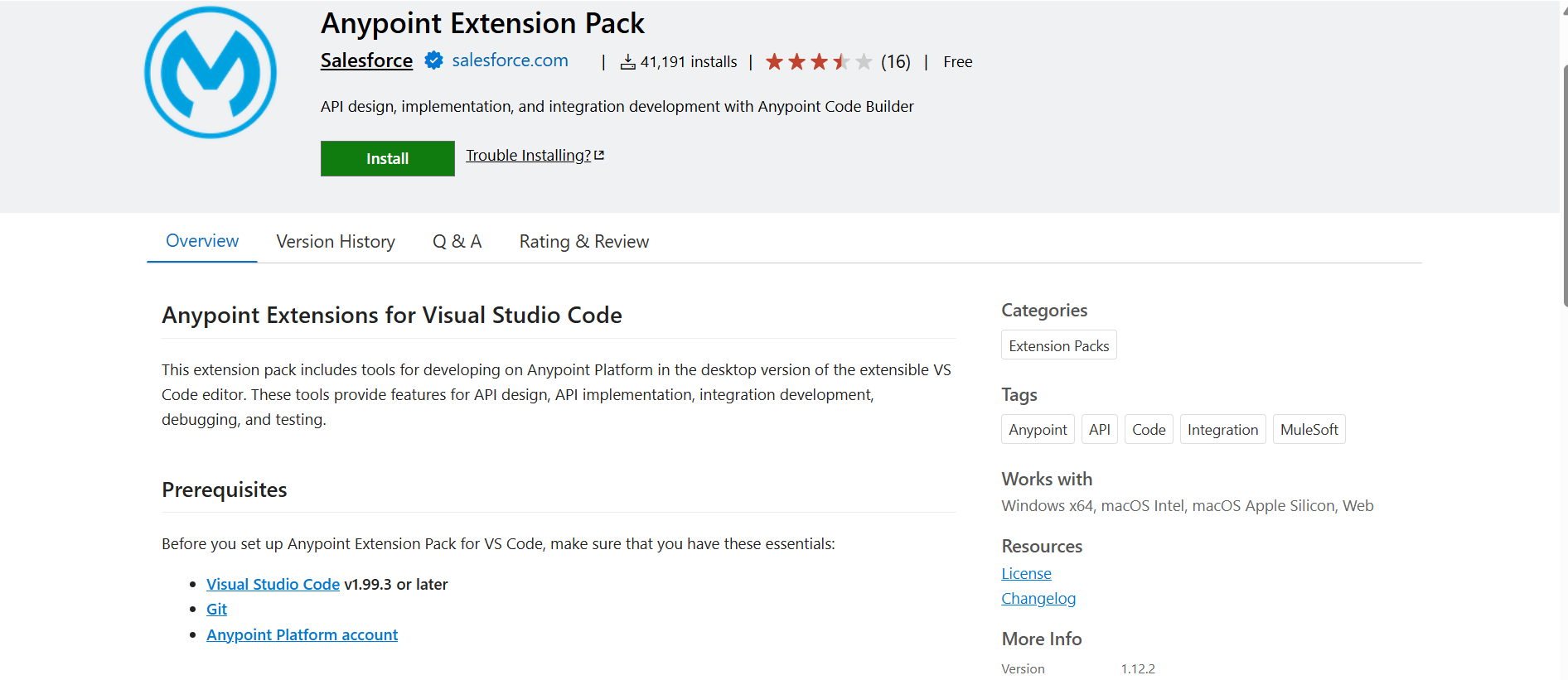Click the Anypoint tag
Image resolution: width=1568 pixels, height=680 pixels.
pos(1038,430)
